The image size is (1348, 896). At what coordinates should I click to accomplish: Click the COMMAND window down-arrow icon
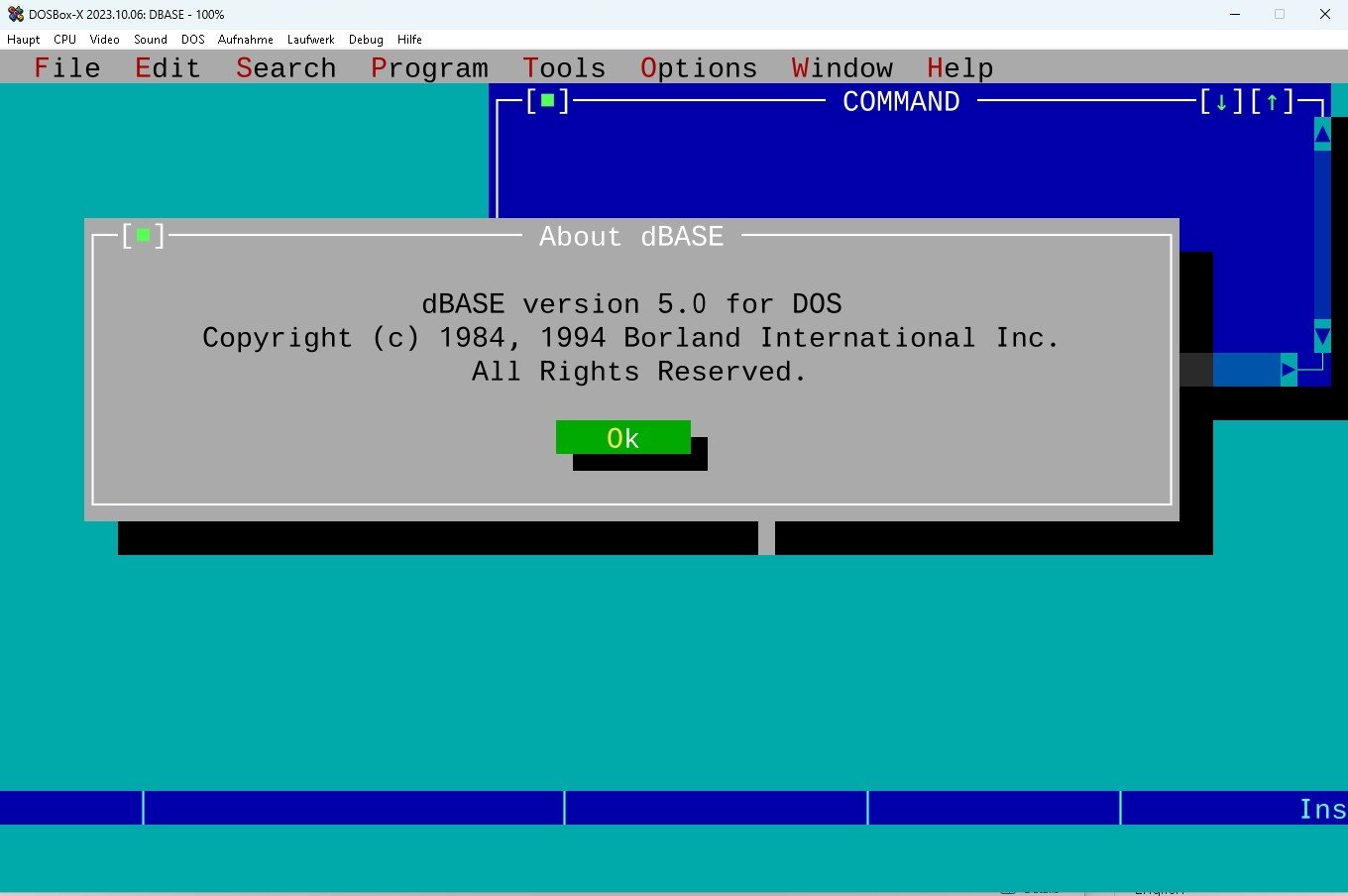point(1221,101)
